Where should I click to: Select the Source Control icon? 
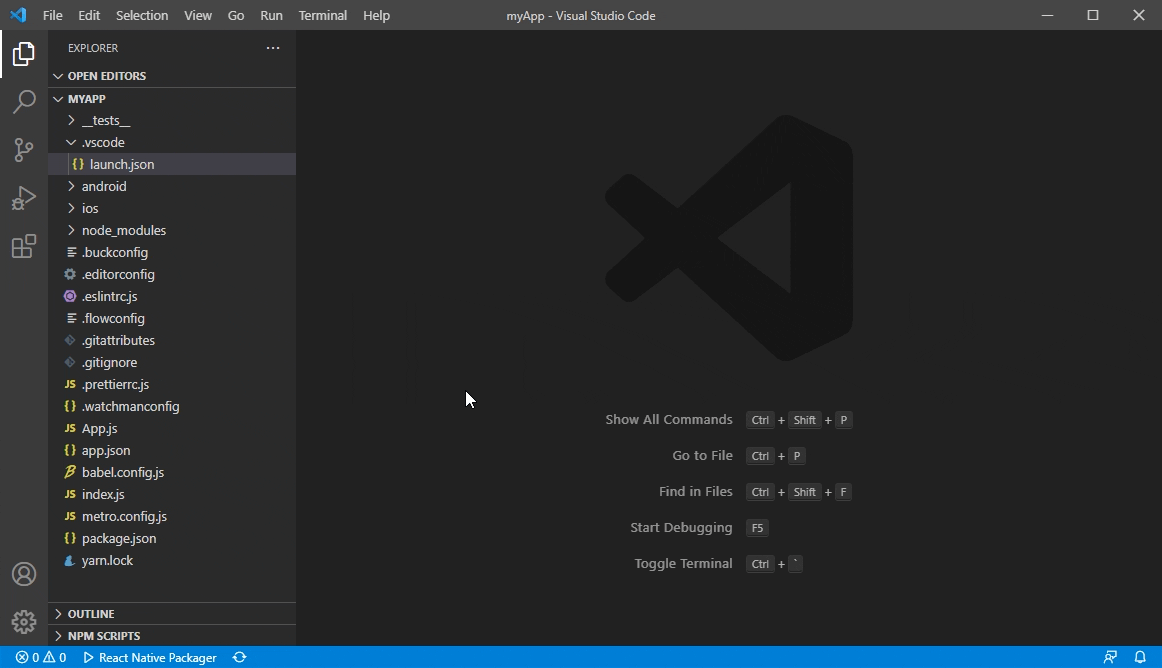click(x=24, y=150)
